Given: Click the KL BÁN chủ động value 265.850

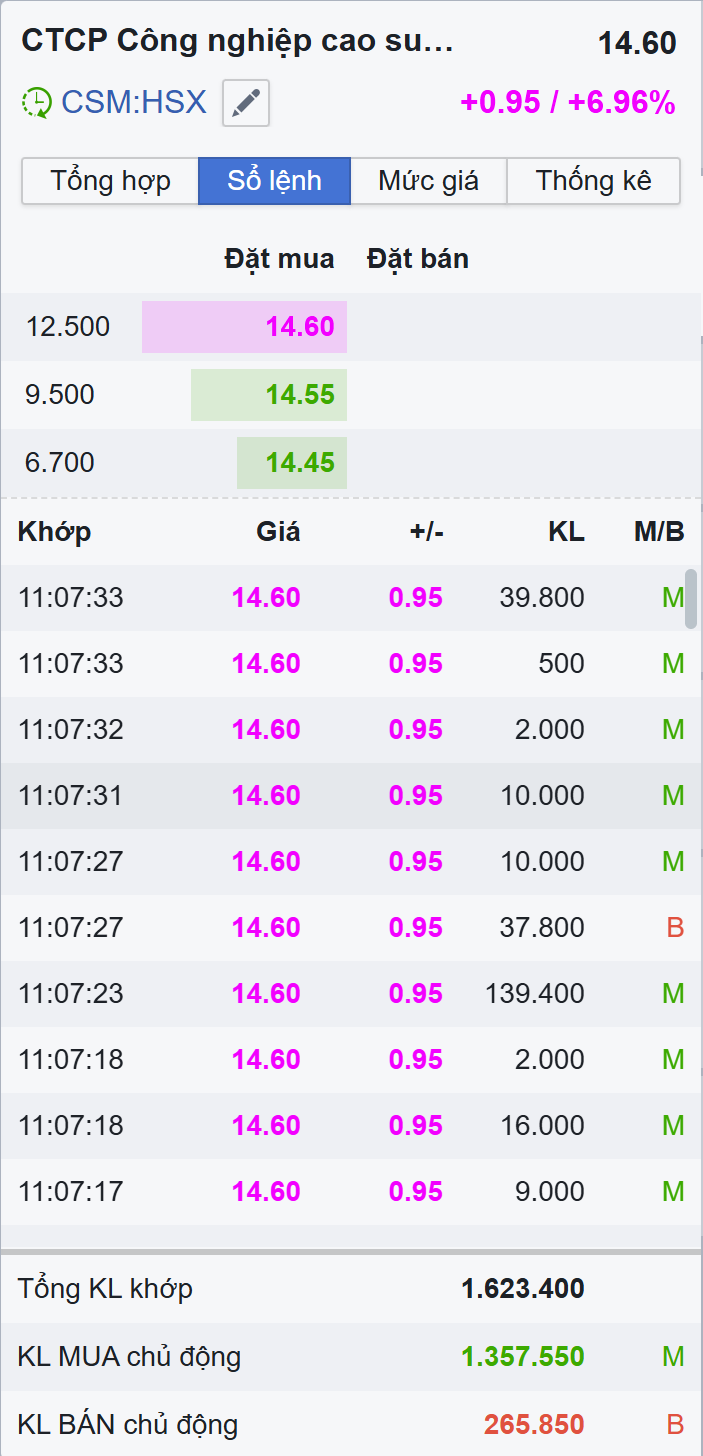Looking at the screenshot, I should 534,1424.
